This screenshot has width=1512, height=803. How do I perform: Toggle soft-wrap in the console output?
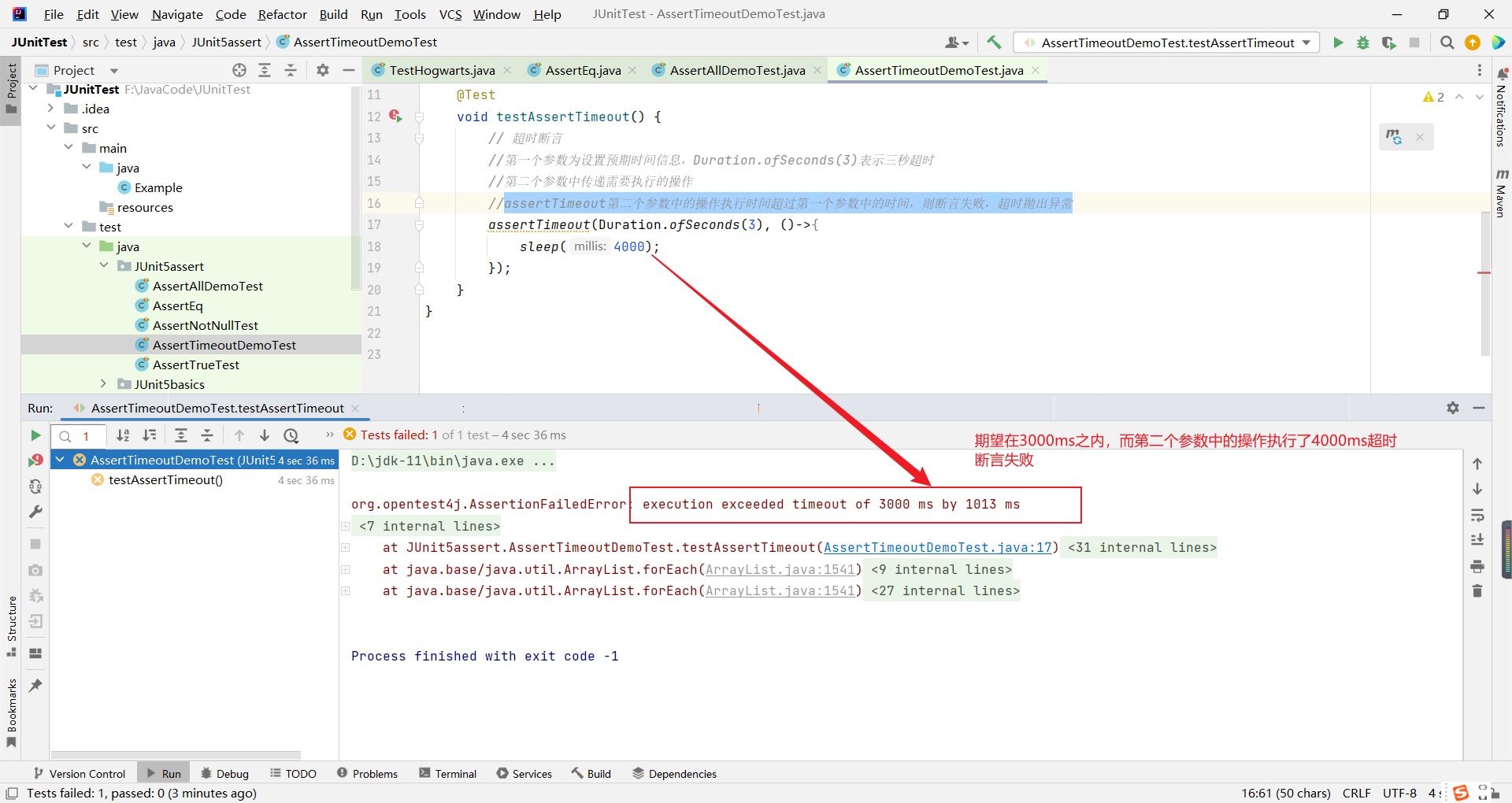pos(1477,516)
